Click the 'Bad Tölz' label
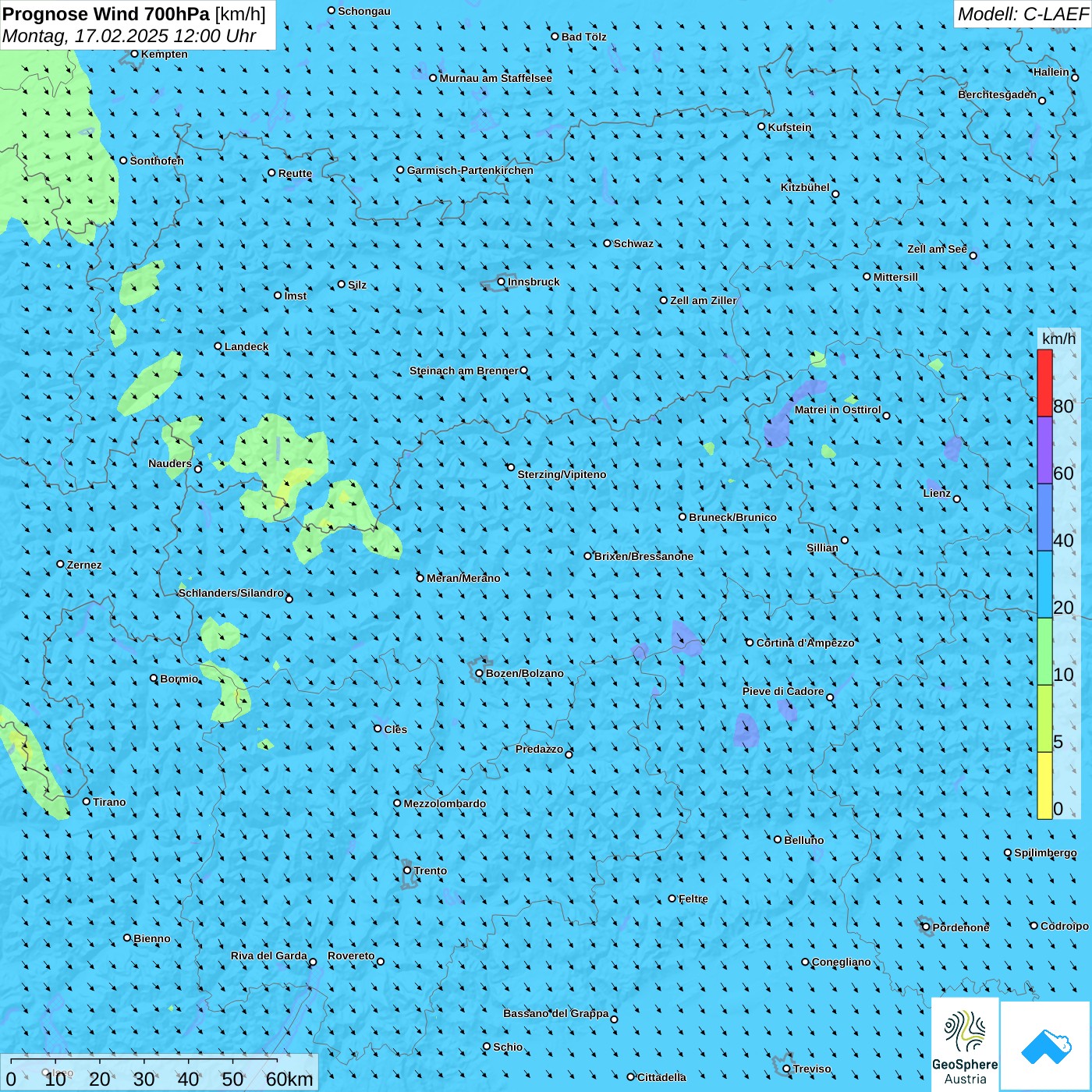1092x1092 pixels. click(584, 37)
